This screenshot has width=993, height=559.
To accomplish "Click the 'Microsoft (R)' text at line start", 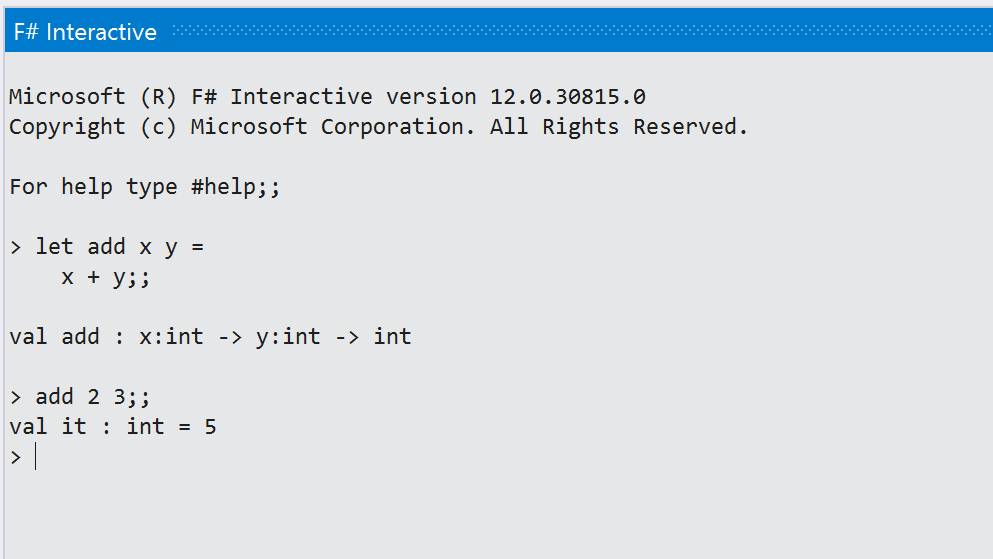I will click(x=80, y=97).
